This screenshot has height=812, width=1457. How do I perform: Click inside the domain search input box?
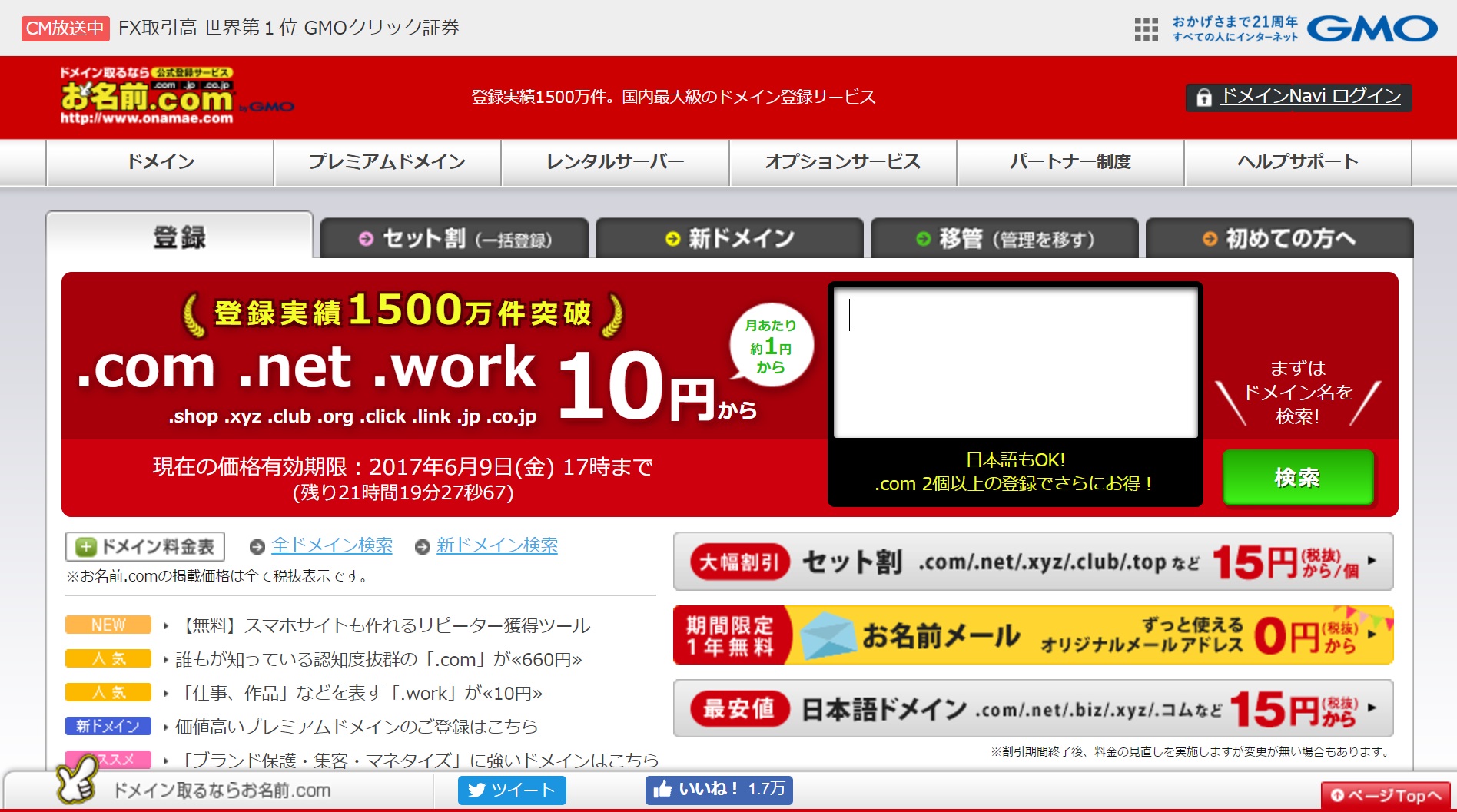[x=1013, y=361]
